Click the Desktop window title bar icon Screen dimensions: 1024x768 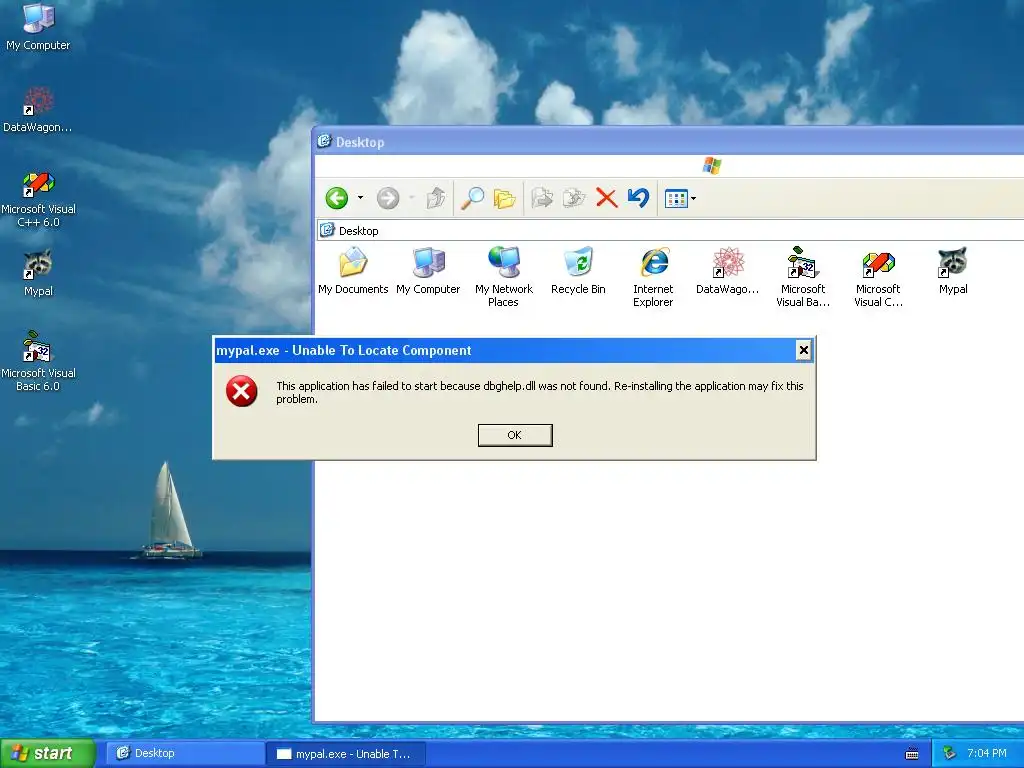click(325, 141)
